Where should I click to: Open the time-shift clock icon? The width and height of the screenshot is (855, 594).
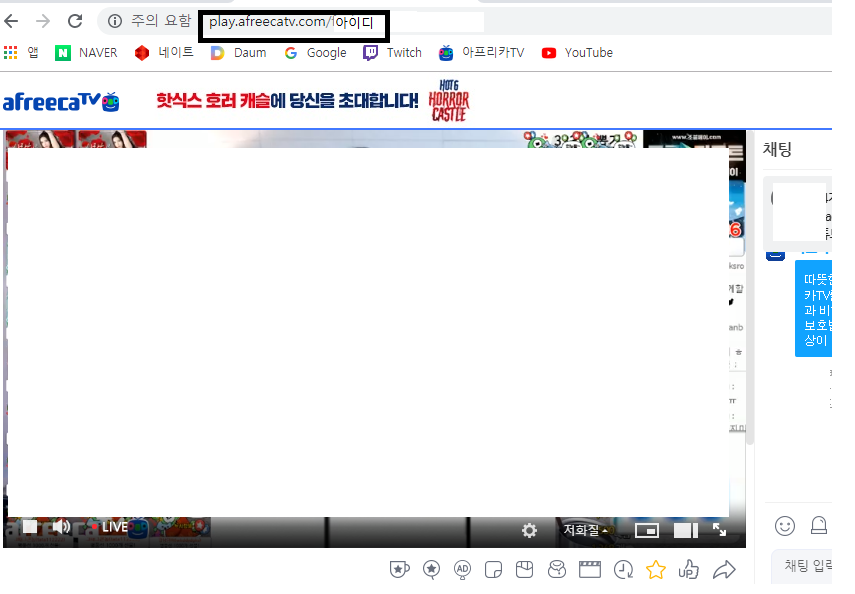[x=623, y=570]
